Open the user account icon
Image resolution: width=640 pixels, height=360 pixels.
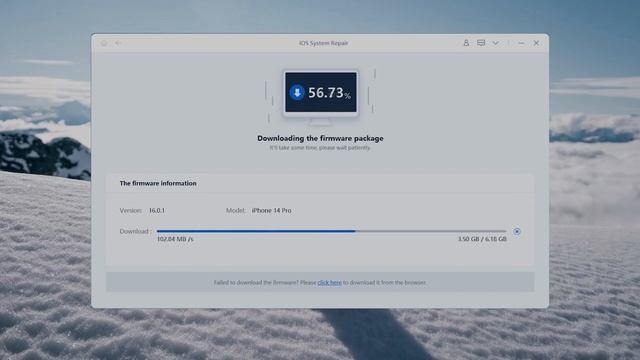pyautogui.click(x=466, y=43)
